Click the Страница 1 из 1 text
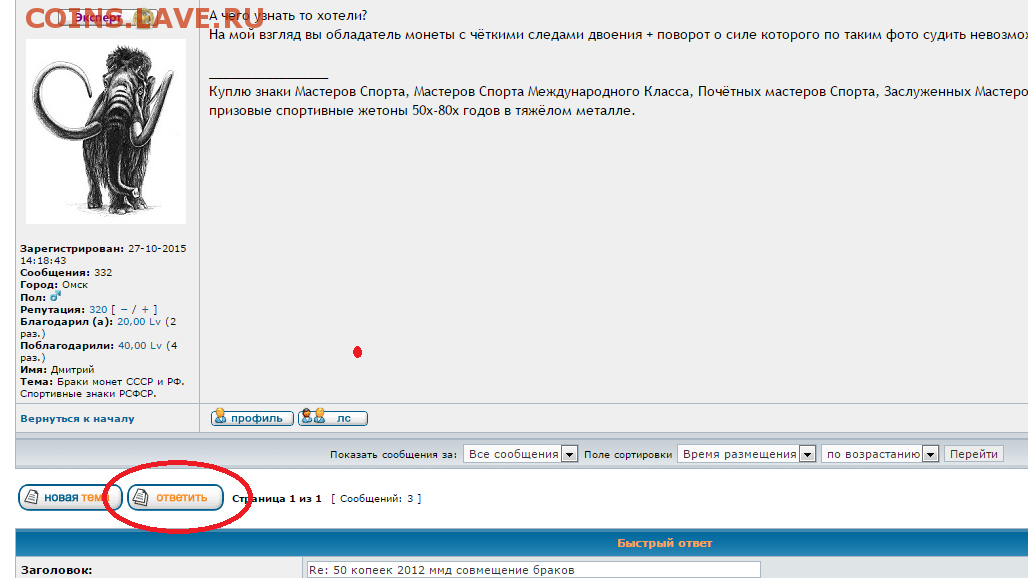This screenshot has width=1028, height=578. tap(277, 499)
